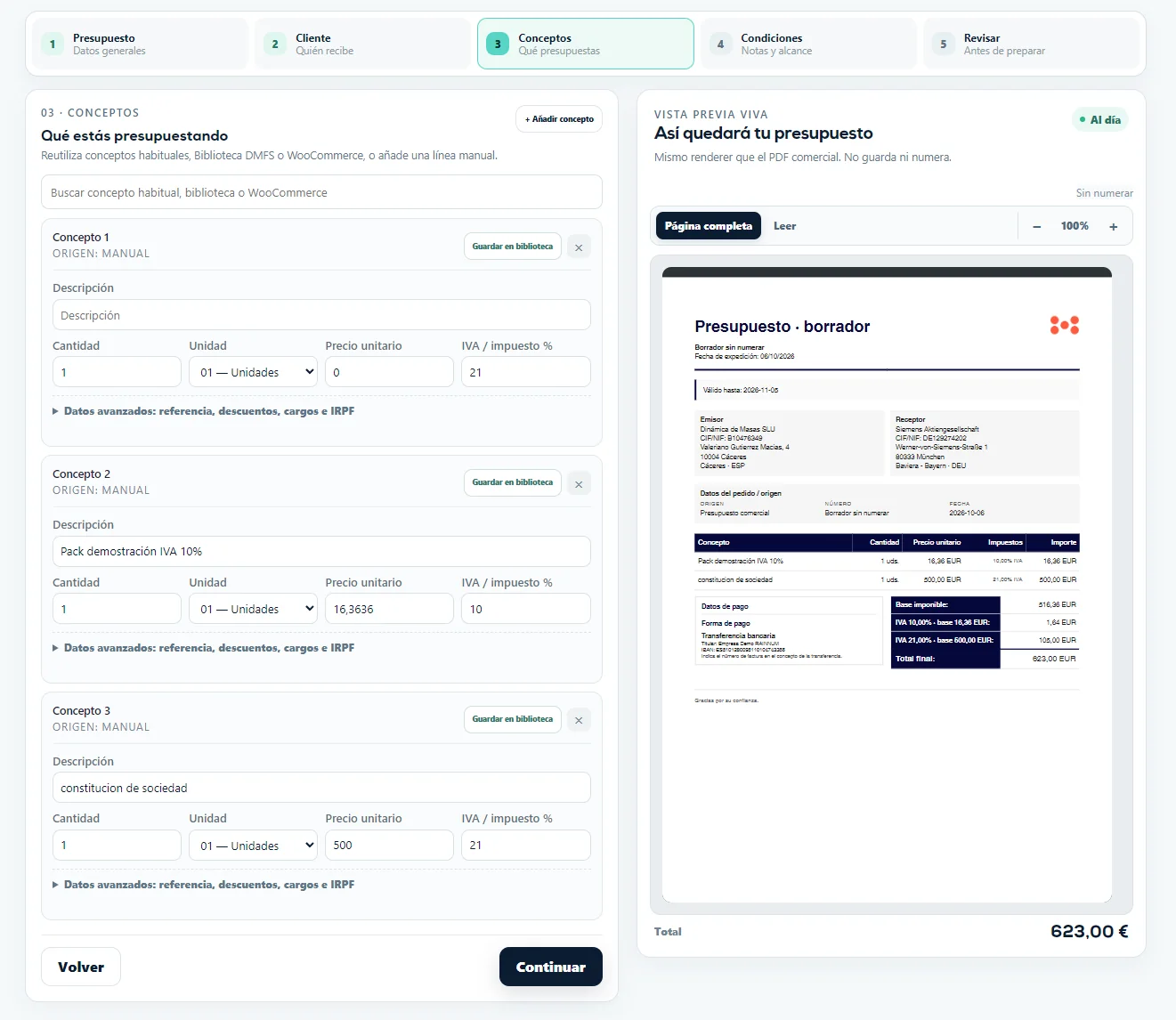Click the 'Al día' status badge
The image size is (1176, 1020).
point(1100,119)
